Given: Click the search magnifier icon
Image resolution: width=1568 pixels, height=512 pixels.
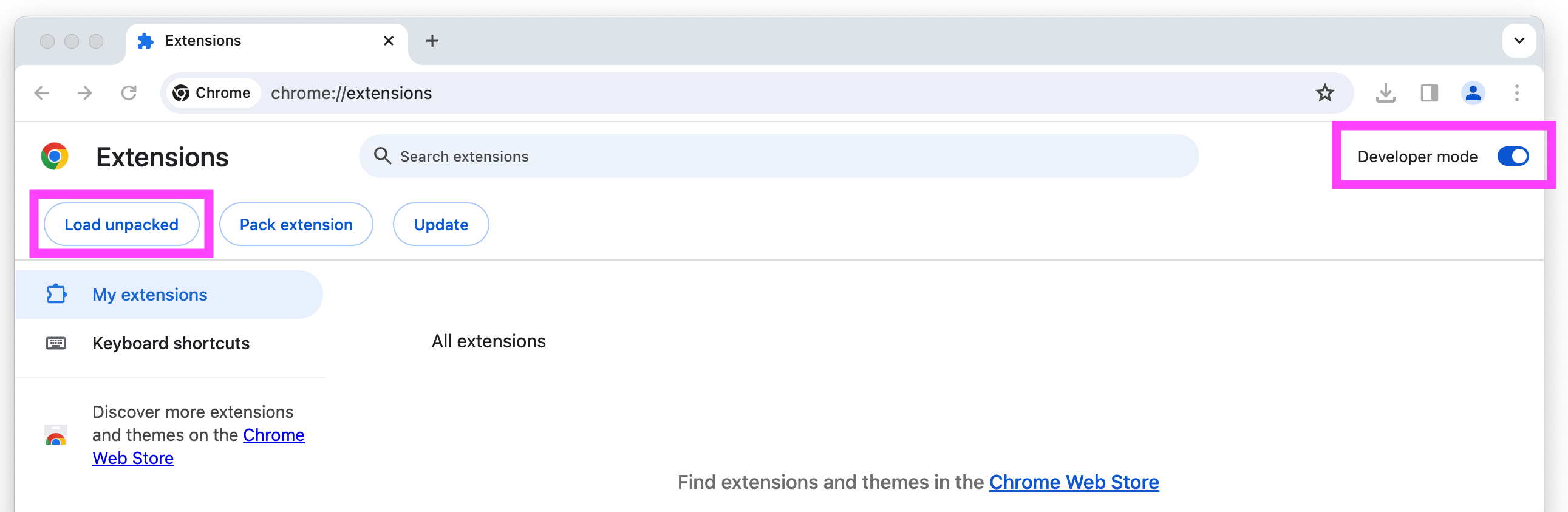Looking at the screenshot, I should pos(382,157).
